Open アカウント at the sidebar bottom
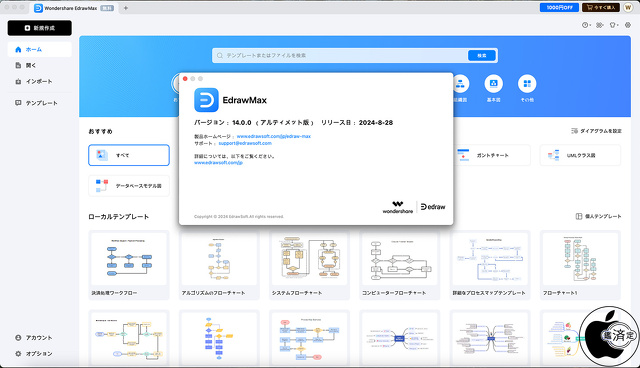Image resolution: width=640 pixels, height=368 pixels. pos(40,337)
